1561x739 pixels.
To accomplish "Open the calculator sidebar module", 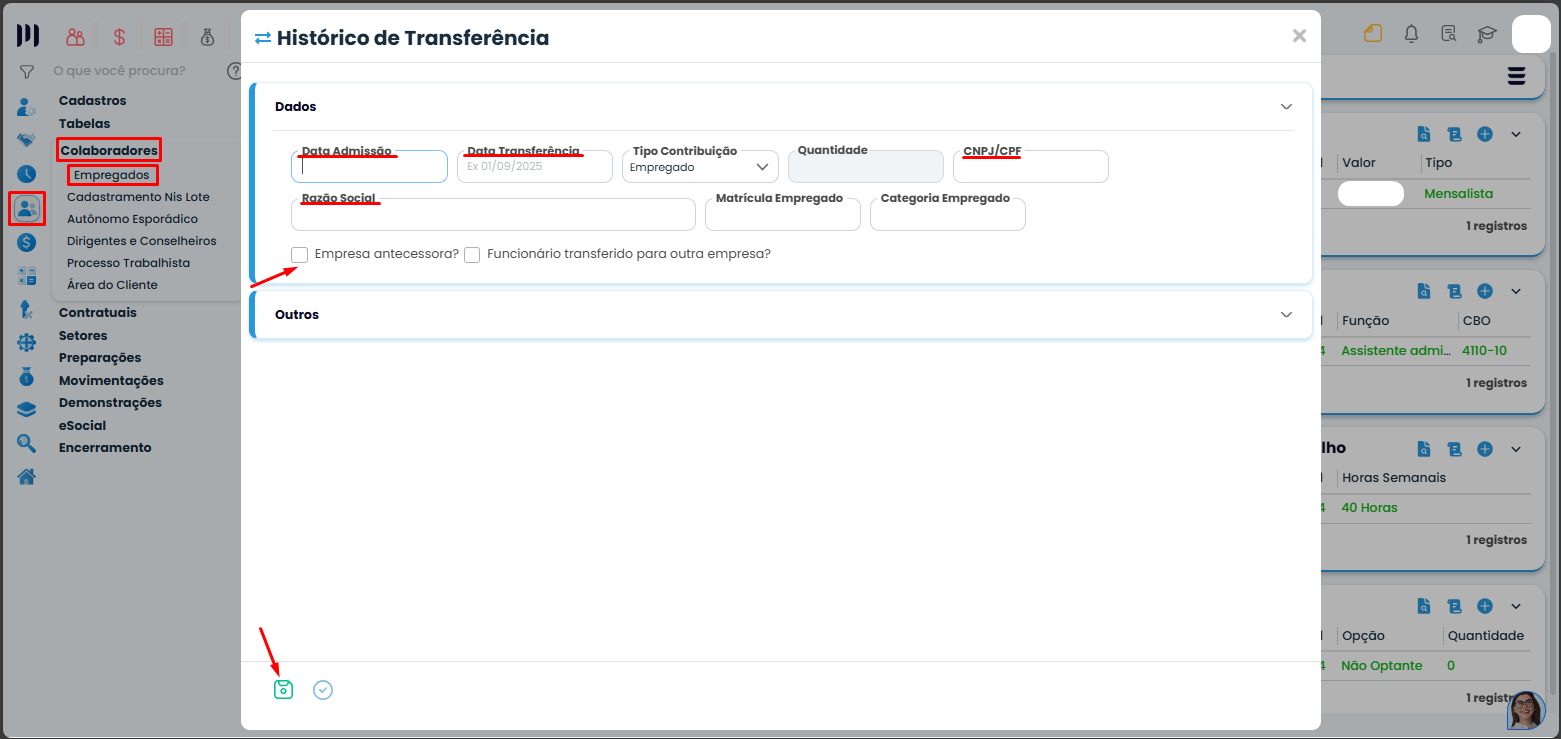I will coord(26,276).
